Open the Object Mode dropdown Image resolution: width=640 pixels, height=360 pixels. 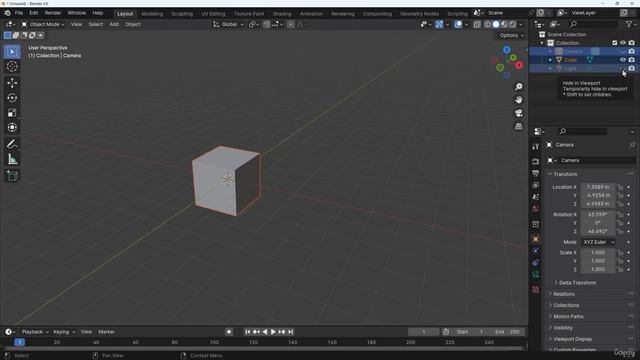pos(43,24)
